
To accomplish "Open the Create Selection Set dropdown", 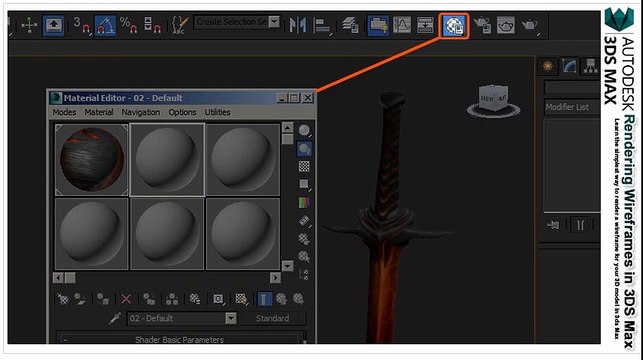I will [274, 22].
